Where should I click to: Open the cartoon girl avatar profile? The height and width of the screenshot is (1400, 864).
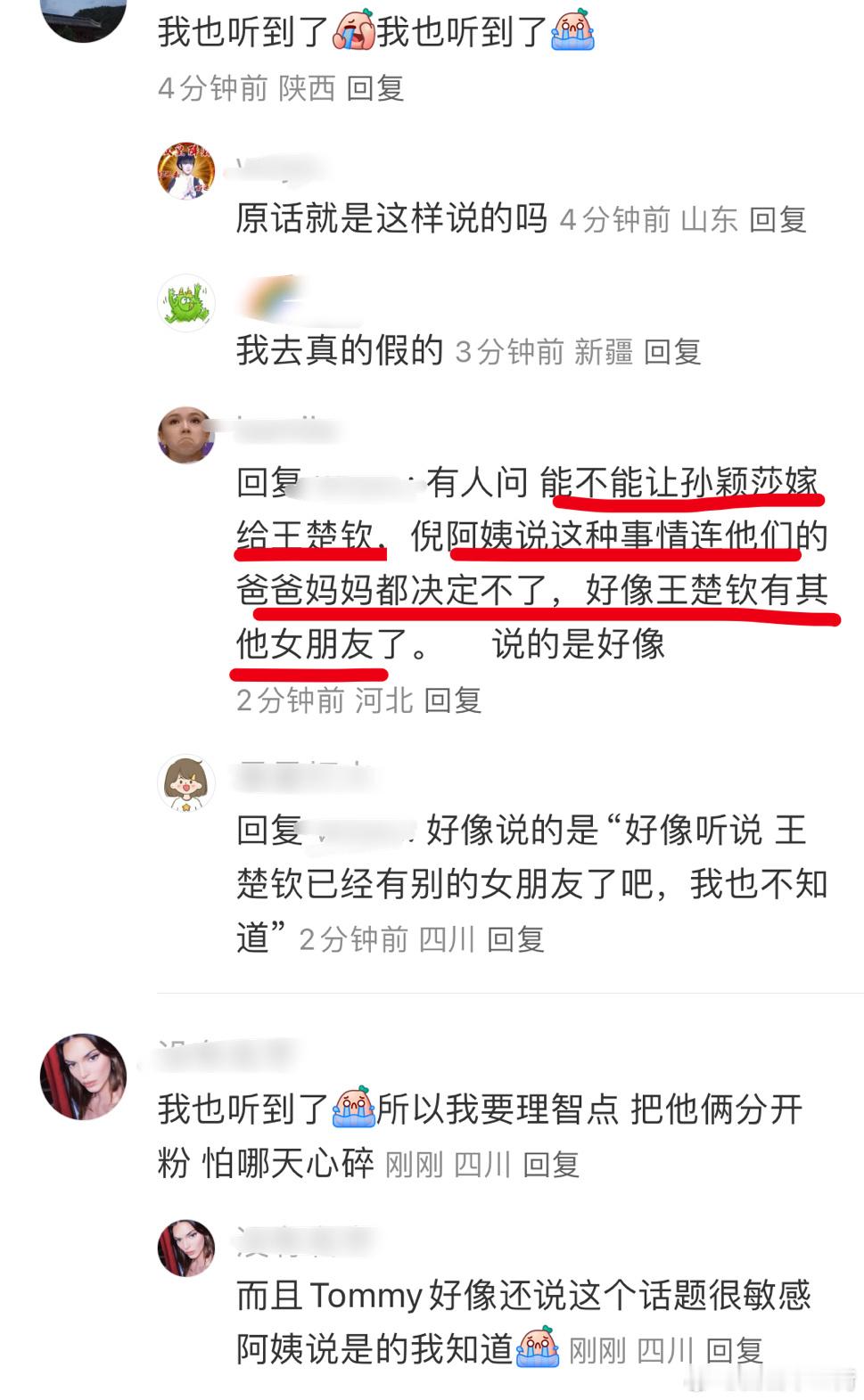186,783
